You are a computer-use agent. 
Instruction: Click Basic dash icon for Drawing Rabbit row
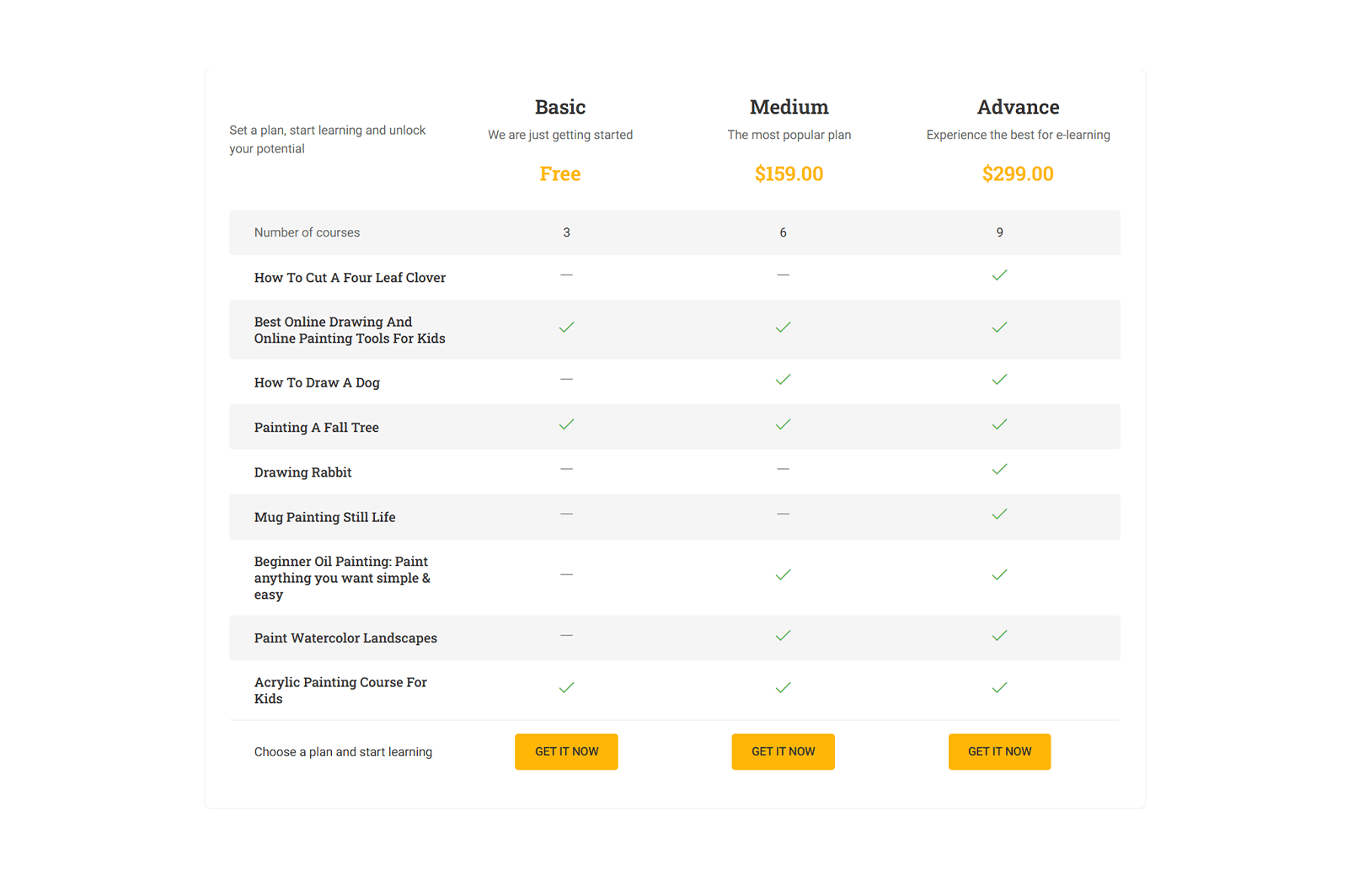tap(566, 469)
